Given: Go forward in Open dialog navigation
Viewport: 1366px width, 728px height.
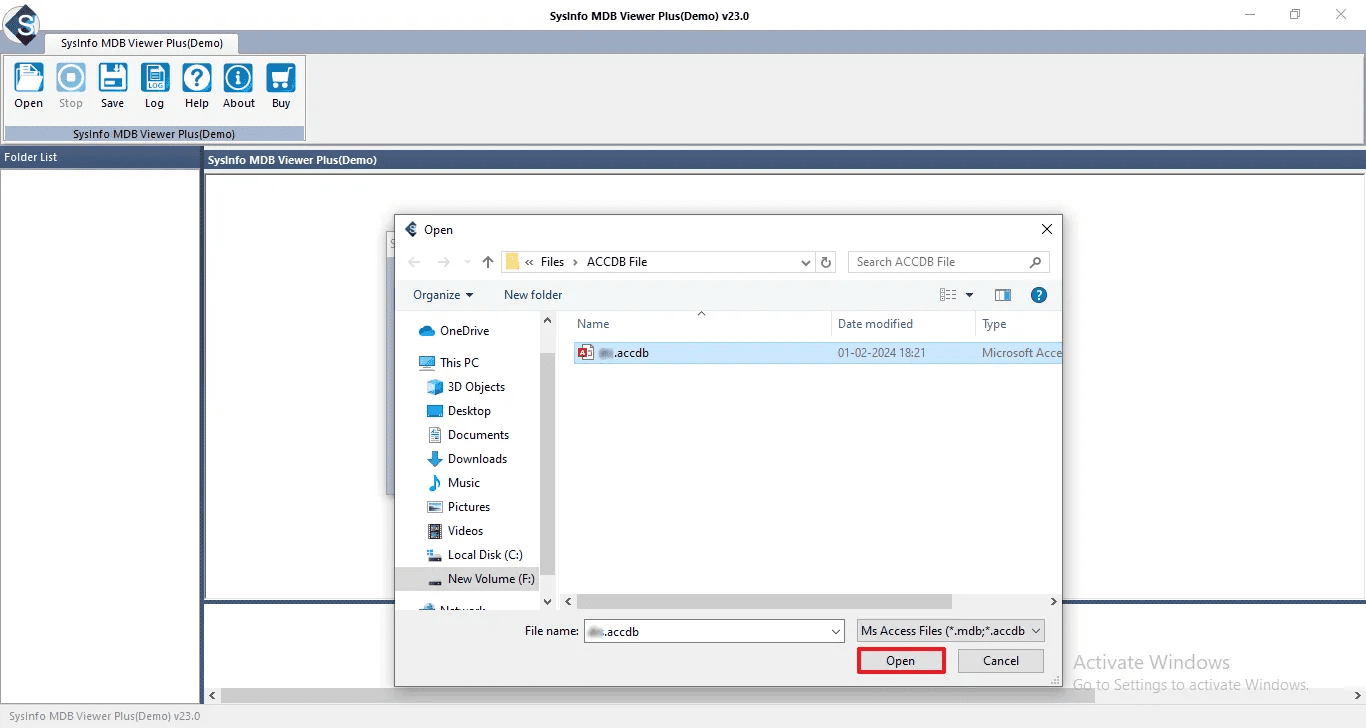Looking at the screenshot, I should 443,262.
